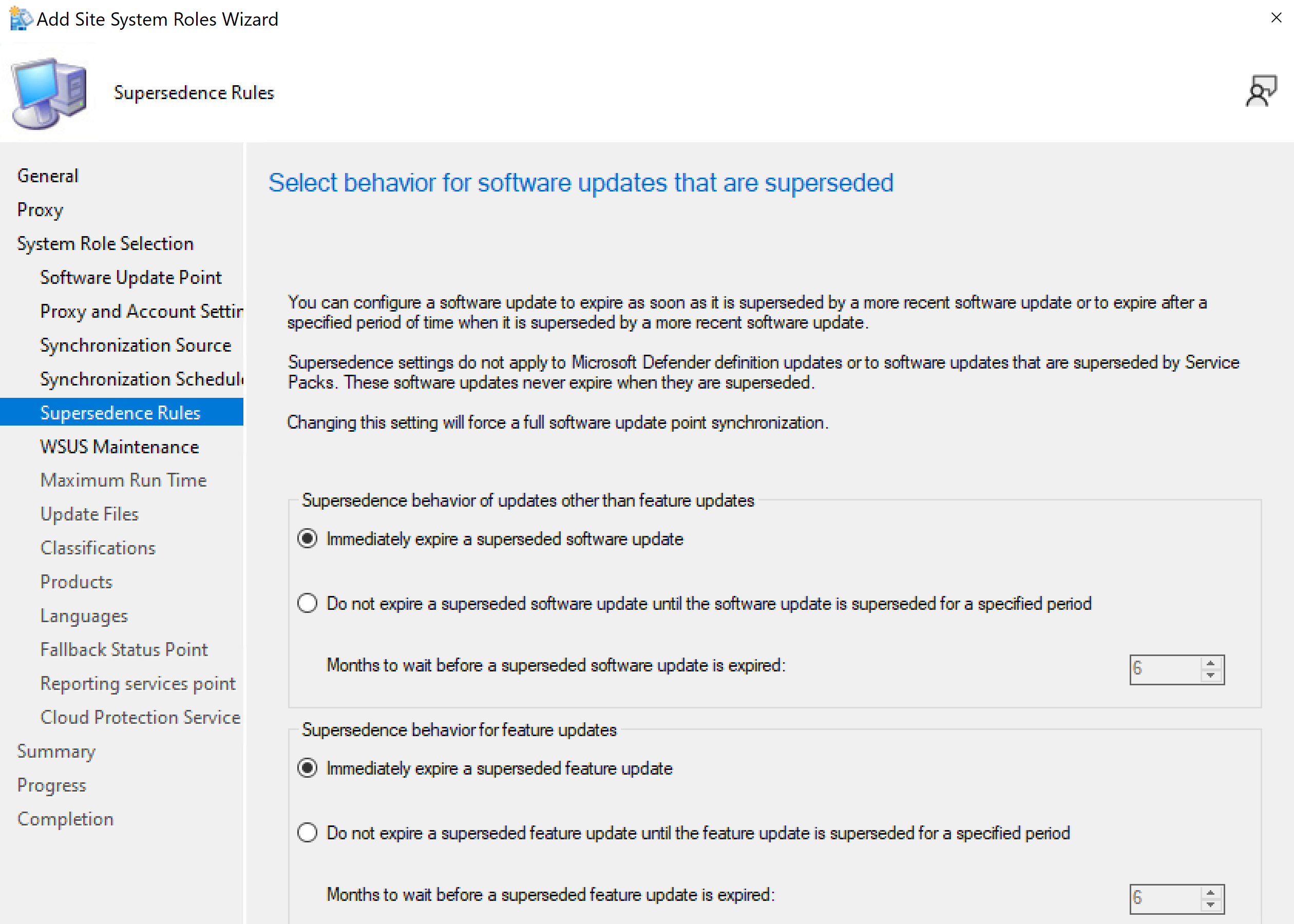Go to WSUS Maintenance step
The image size is (1294, 924).
120,447
